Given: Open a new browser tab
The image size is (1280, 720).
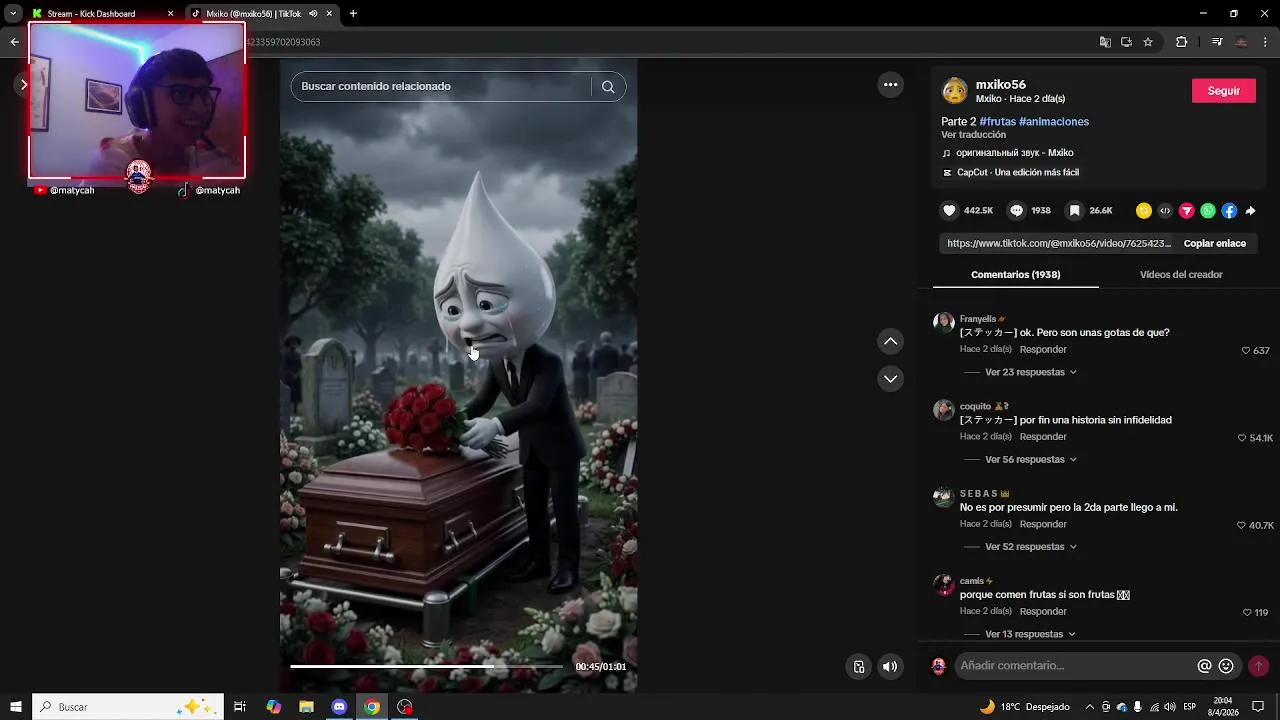Looking at the screenshot, I should [x=353, y=14].
